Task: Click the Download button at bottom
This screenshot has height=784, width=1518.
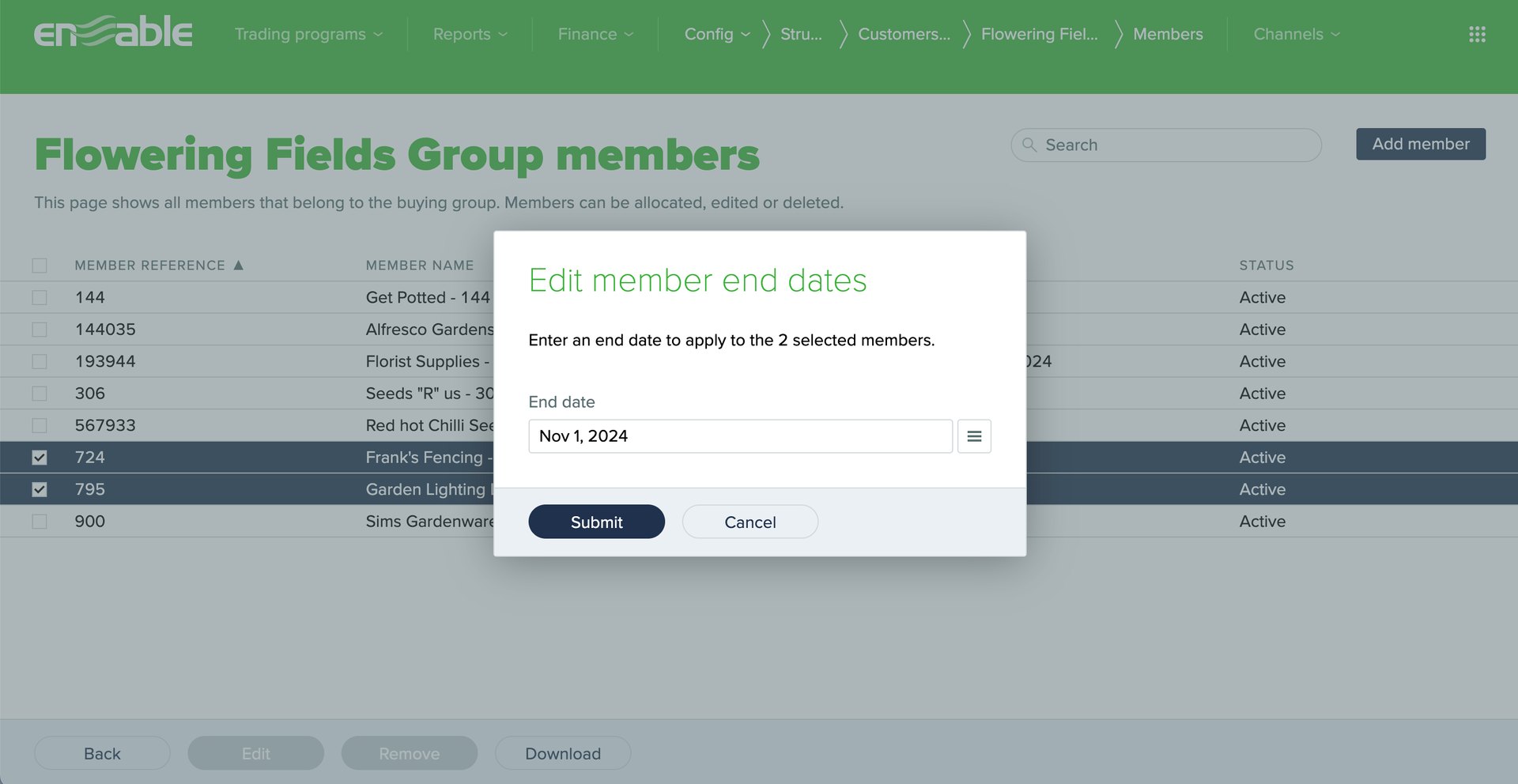Action: point(562,753)
